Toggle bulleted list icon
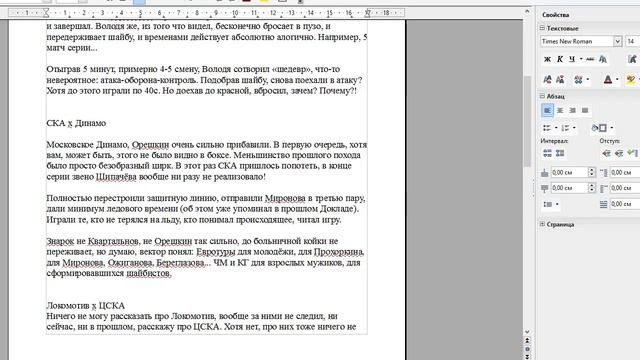640x360 pixels. pyautogui.click(x=547, y=128)
